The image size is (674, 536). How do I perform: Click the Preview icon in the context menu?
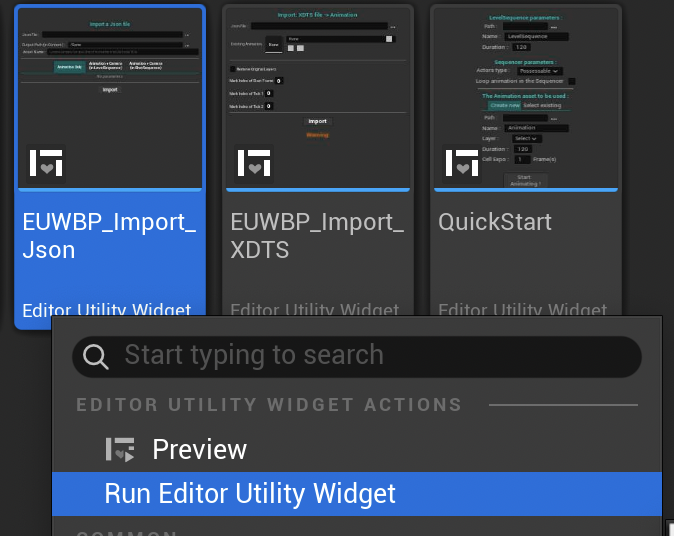point(120,450)
